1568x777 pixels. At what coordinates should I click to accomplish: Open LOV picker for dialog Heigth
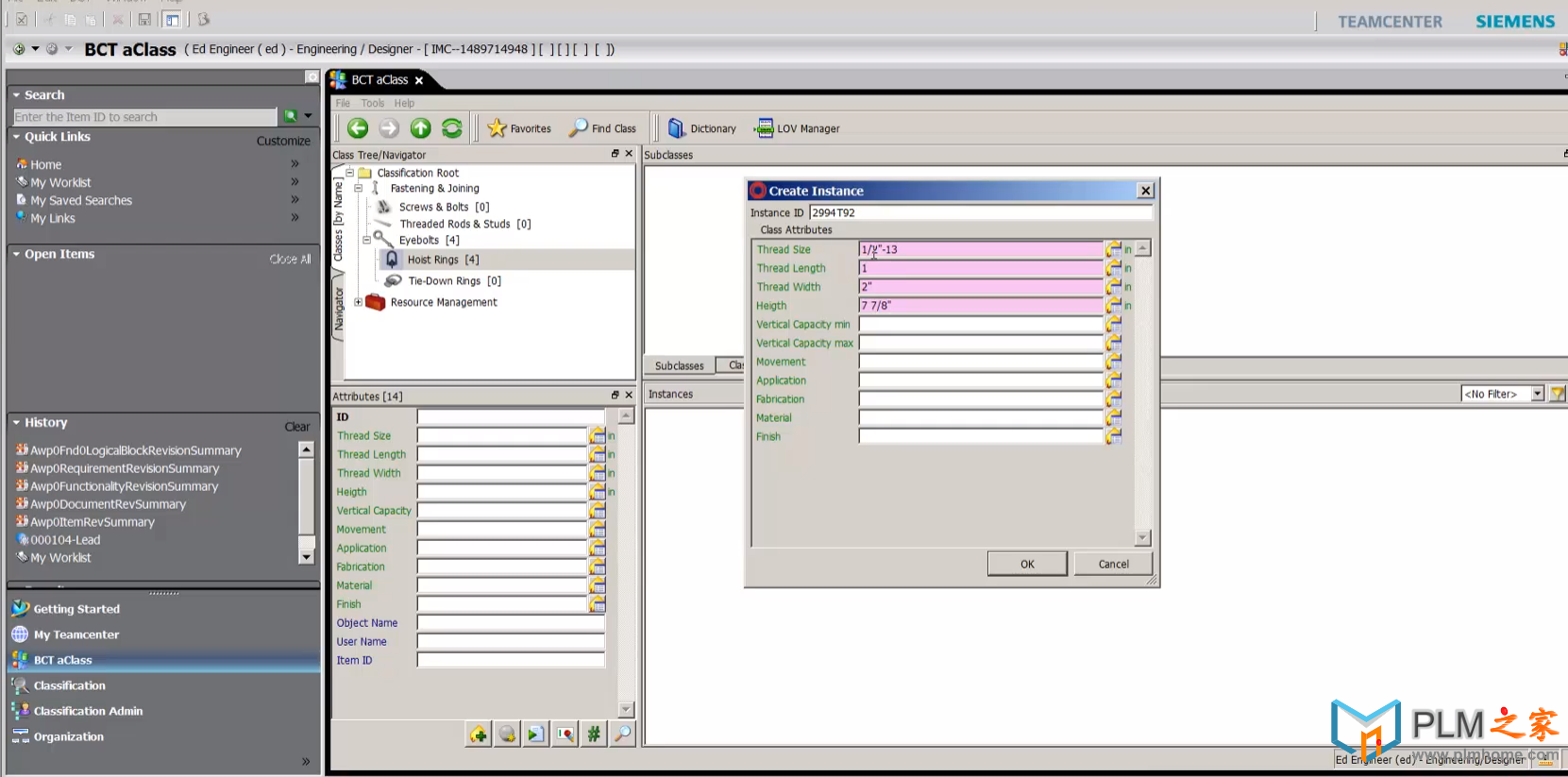1114,305
